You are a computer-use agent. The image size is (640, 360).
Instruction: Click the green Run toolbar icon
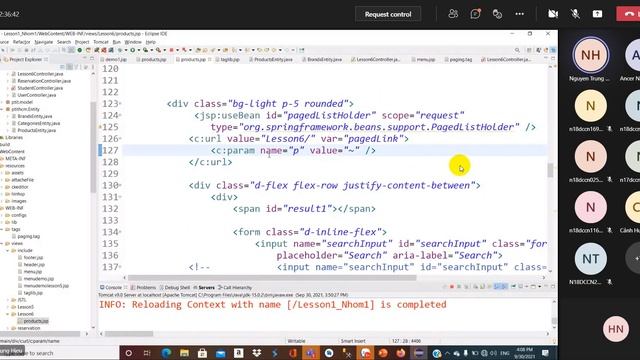(x=133, y=50)
